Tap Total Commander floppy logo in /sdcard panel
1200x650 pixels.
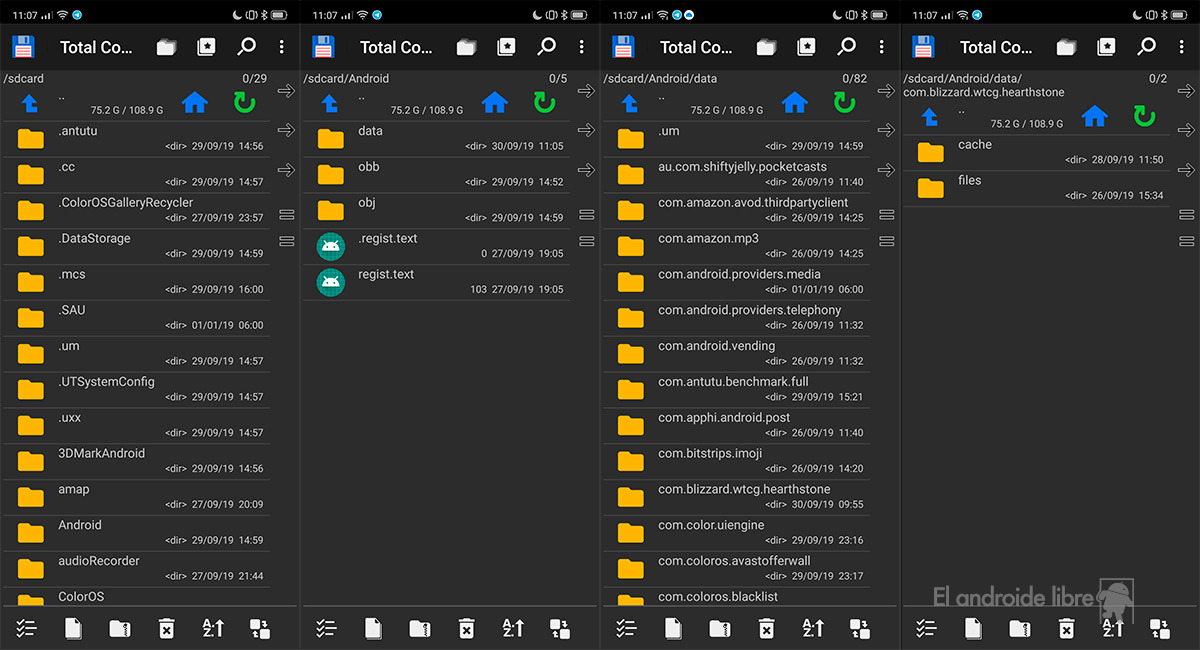(24, 47)
